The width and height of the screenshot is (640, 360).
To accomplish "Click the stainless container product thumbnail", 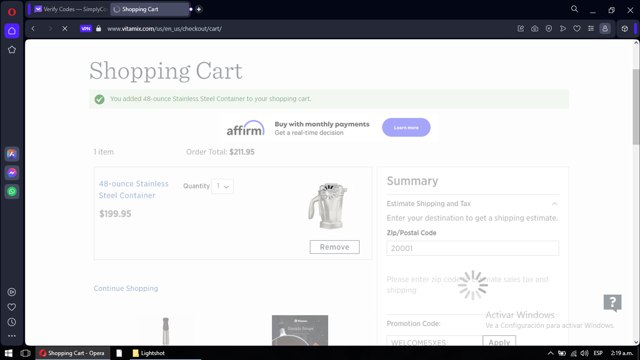I will tap(327, 206).
